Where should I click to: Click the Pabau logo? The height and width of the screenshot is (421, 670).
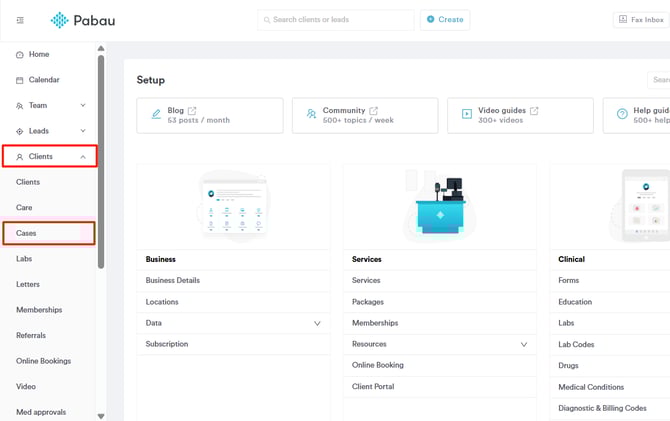[x=83, y=20]
